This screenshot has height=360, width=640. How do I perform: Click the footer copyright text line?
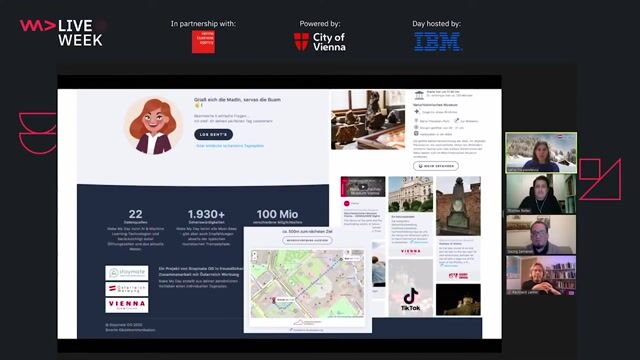coord(124,325)
